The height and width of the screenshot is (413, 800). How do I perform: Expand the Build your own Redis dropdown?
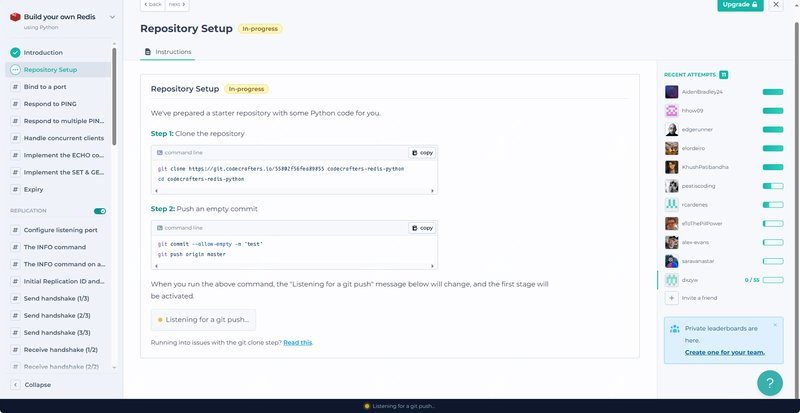pyautogui.click(x=112, y=17)
